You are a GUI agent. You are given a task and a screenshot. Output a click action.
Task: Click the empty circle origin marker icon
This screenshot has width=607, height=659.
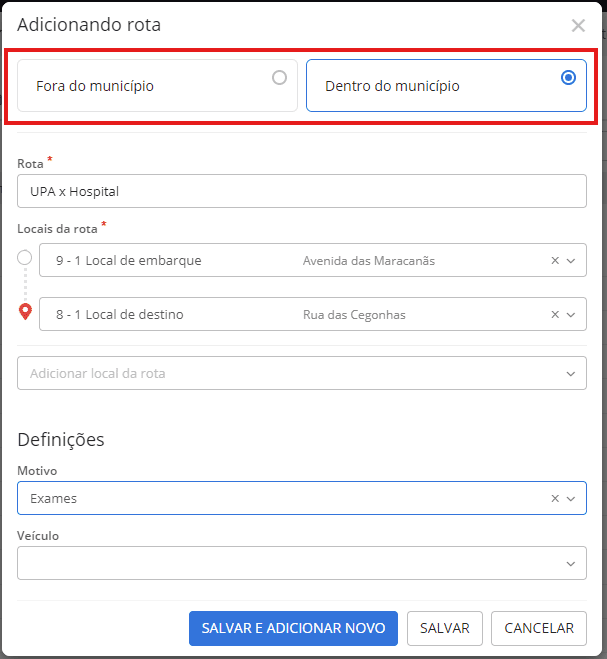25,258
